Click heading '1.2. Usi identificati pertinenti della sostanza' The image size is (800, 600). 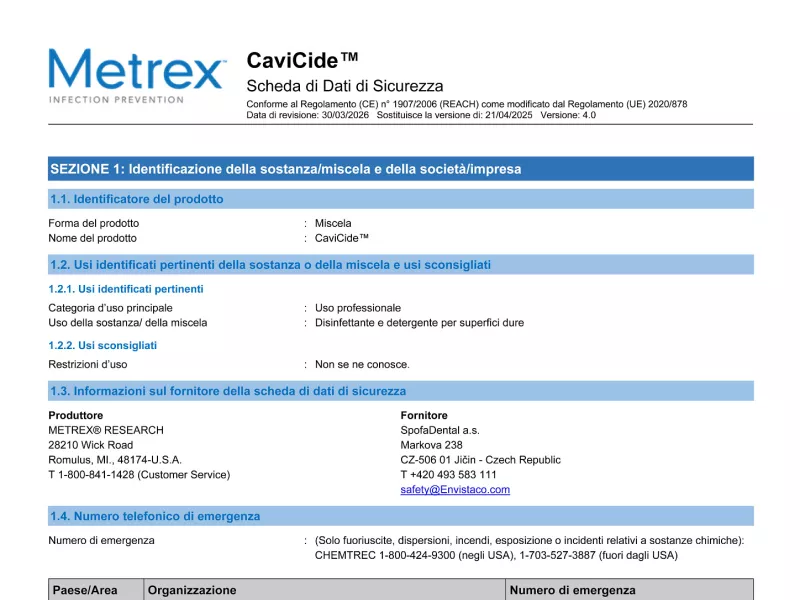(x=401, y=265)
